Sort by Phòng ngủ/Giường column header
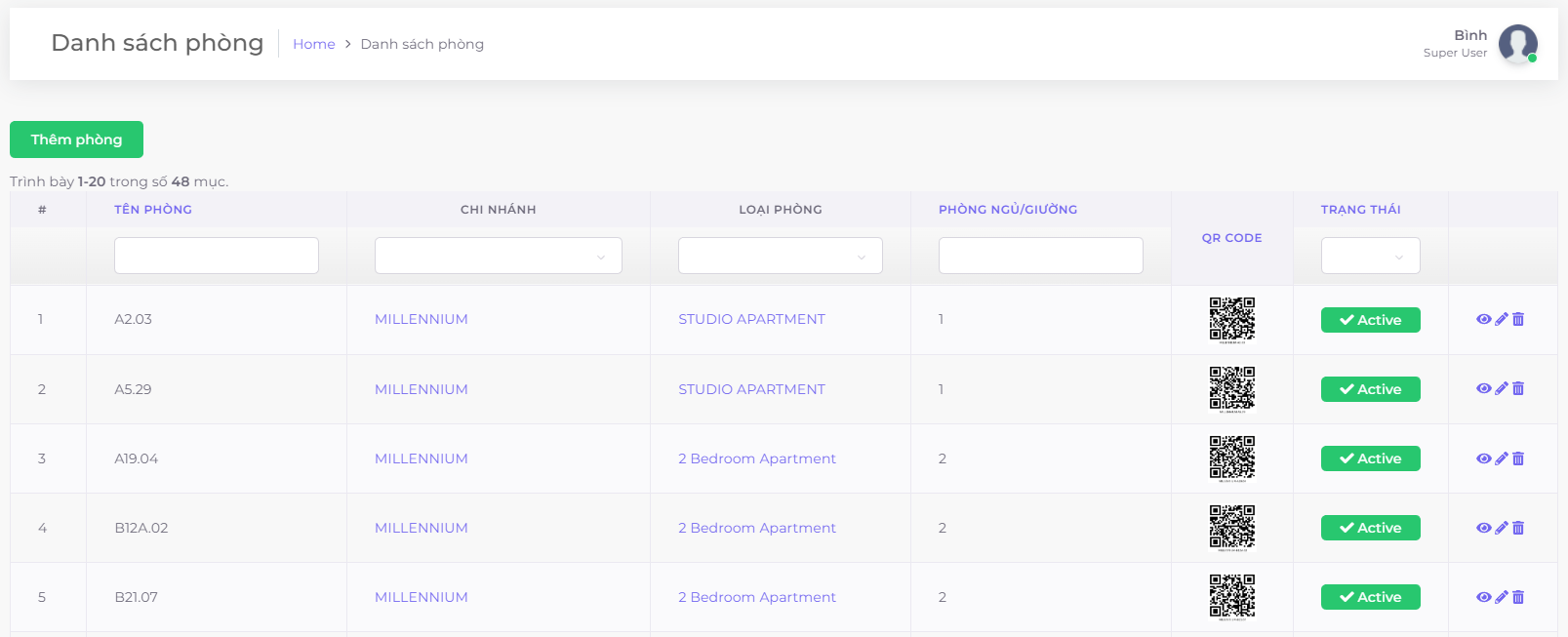Image resolution: width=1568 pixels, height=637 pixels. click(1008, 210)
